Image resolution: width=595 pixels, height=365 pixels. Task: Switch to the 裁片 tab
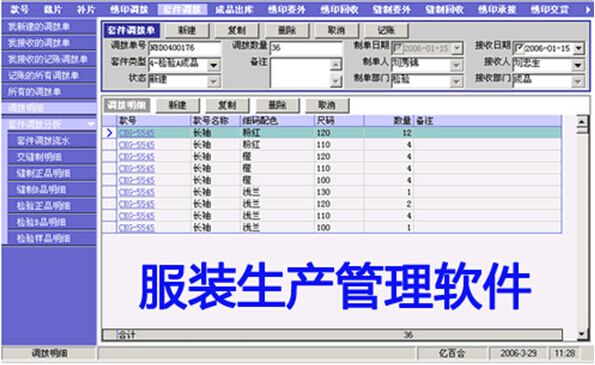[x=53, y=9]
